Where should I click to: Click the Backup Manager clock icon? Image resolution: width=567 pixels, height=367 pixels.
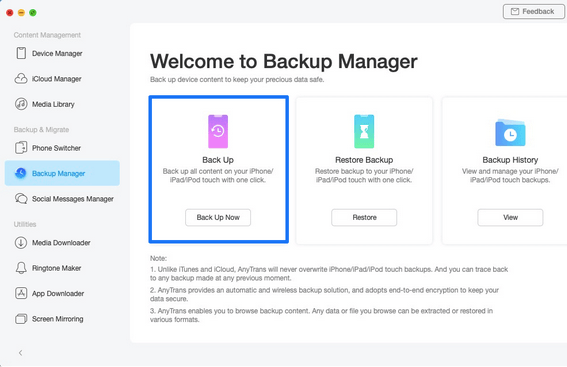point(21,173)
